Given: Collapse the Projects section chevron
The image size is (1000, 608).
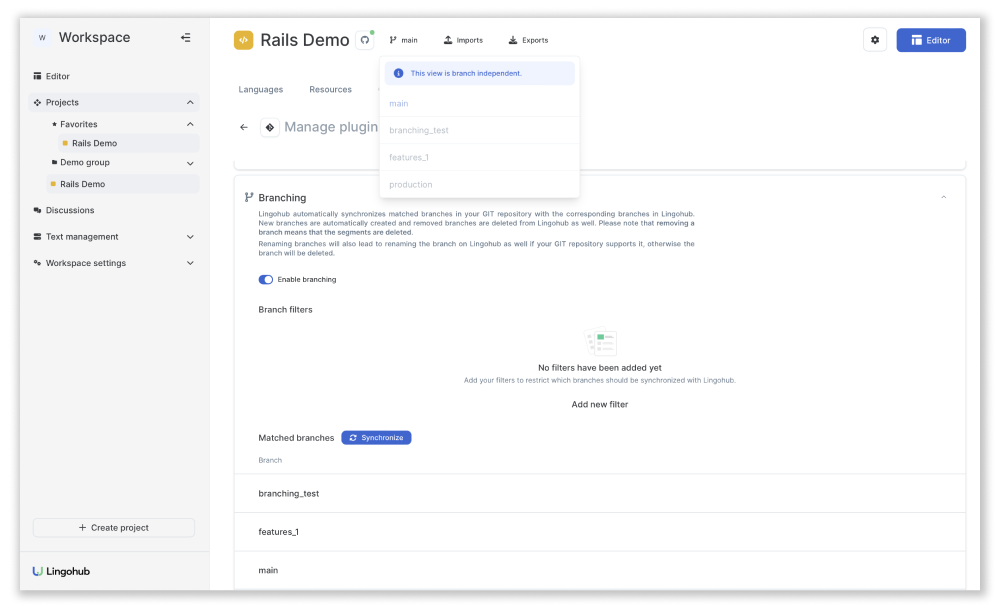Looking at the screenshot, I should coord(190,102).
